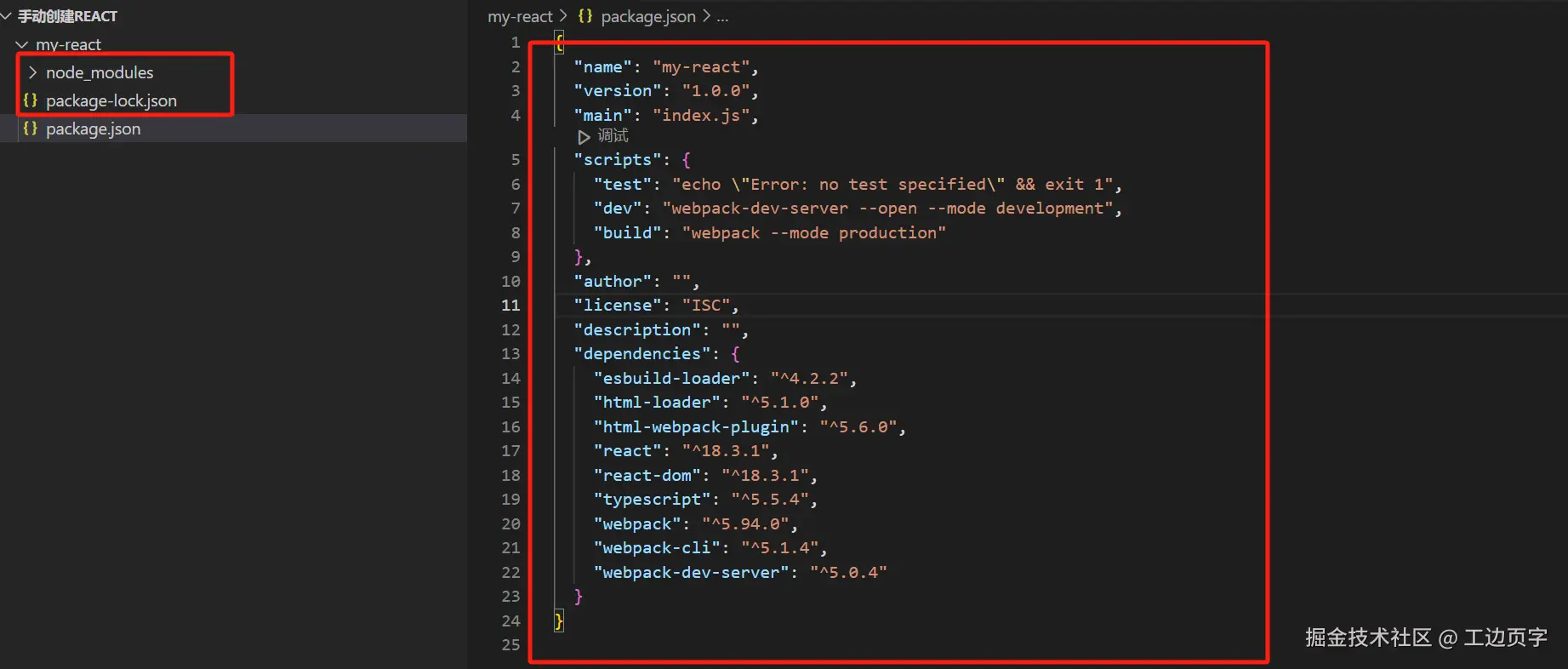
Task: Click JSON file icon beside package-lock.json
Action: 31,100
